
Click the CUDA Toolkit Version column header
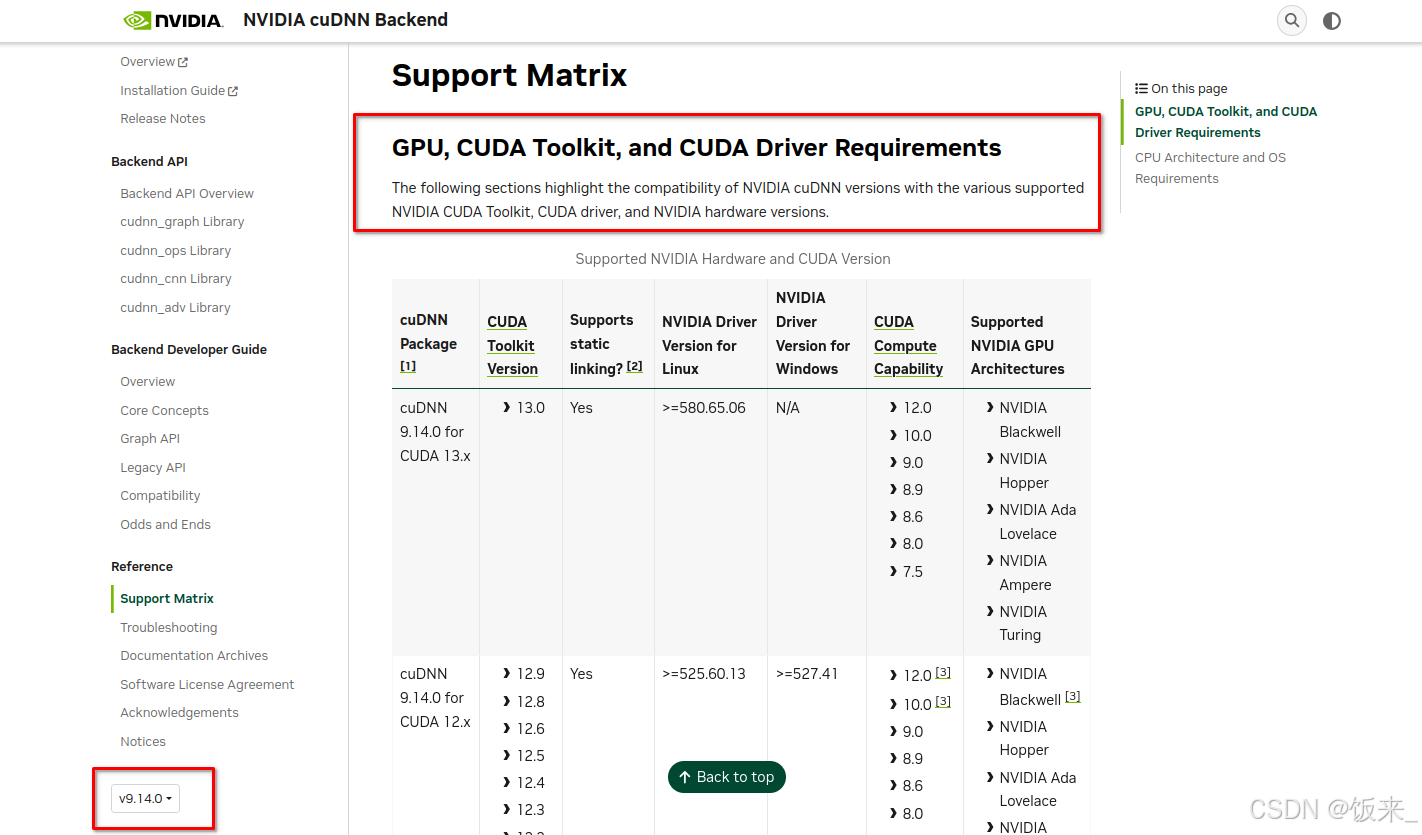[512, 345]
